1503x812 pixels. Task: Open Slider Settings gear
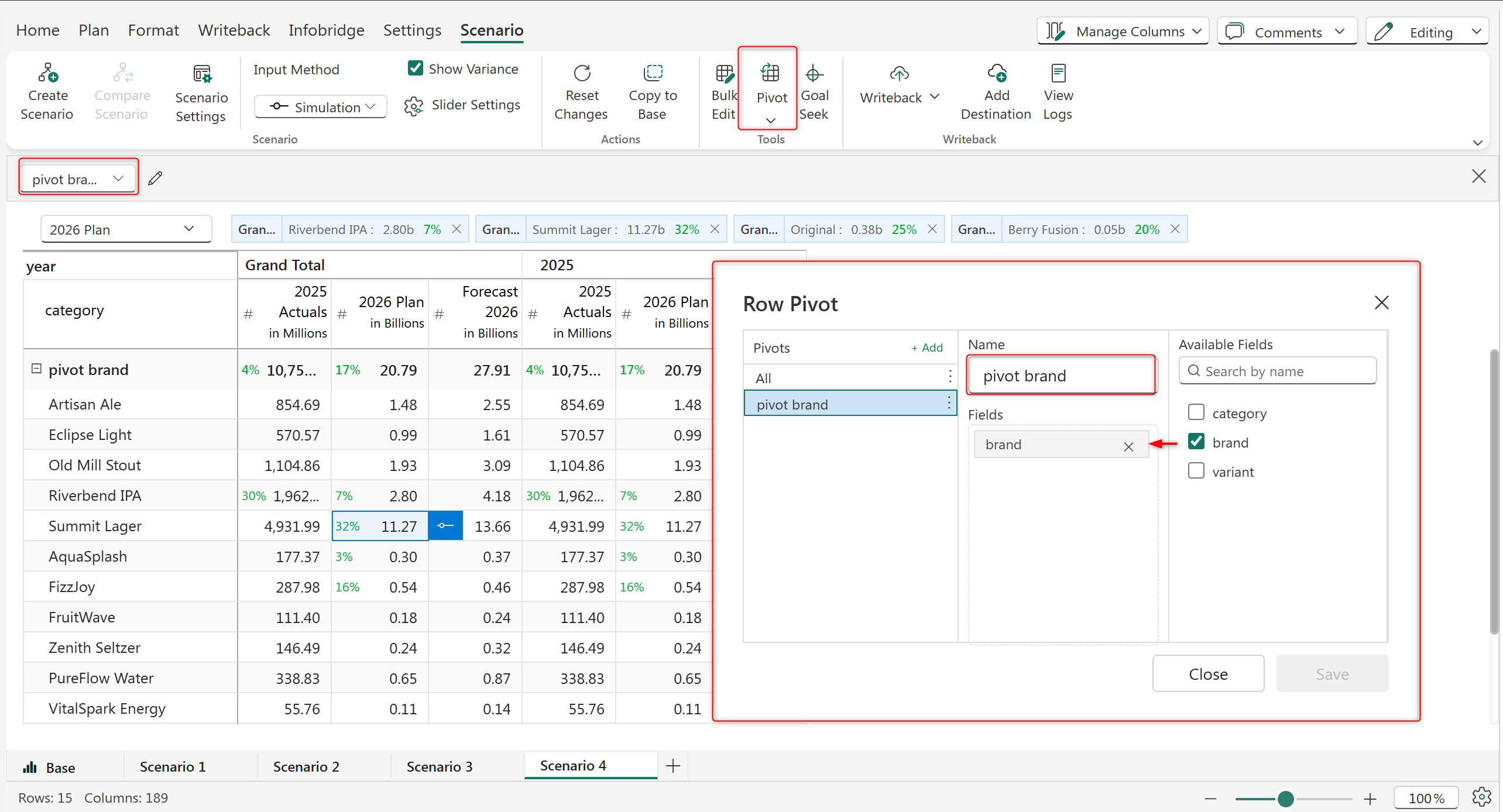[414, 106]
